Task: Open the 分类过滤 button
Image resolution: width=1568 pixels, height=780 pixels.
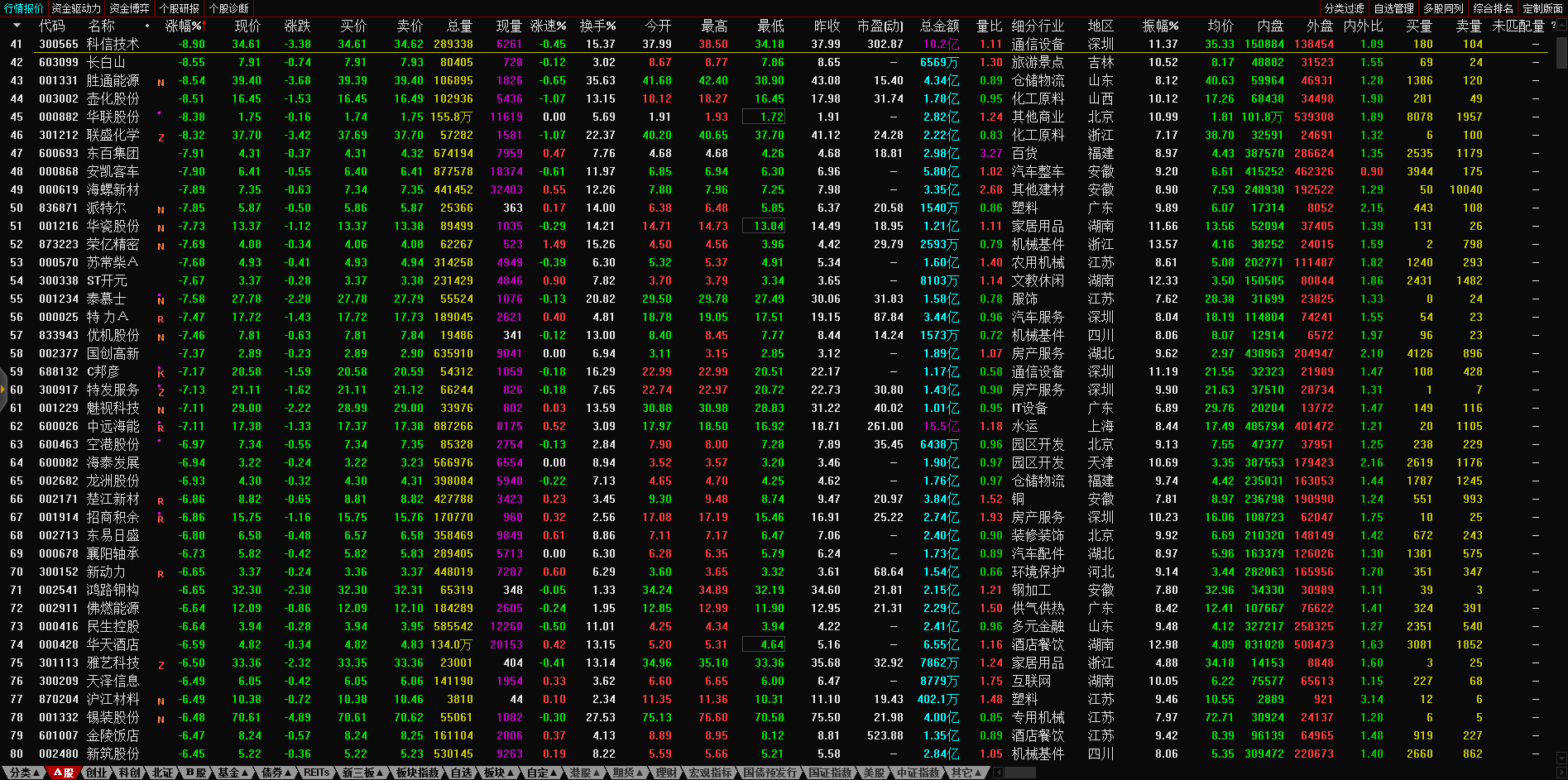Action: pyautogui.click(x=1344, y=8)
